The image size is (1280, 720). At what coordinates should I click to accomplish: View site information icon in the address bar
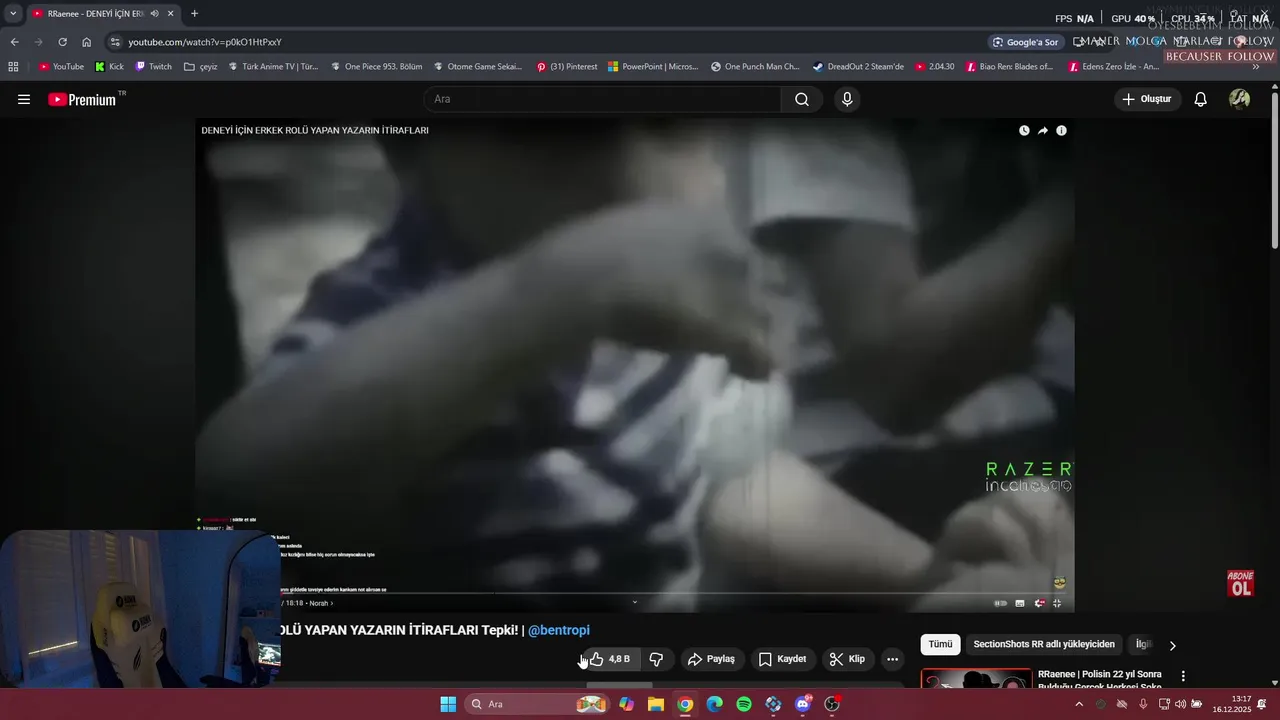pyautogui.click(x=115, y=42)
